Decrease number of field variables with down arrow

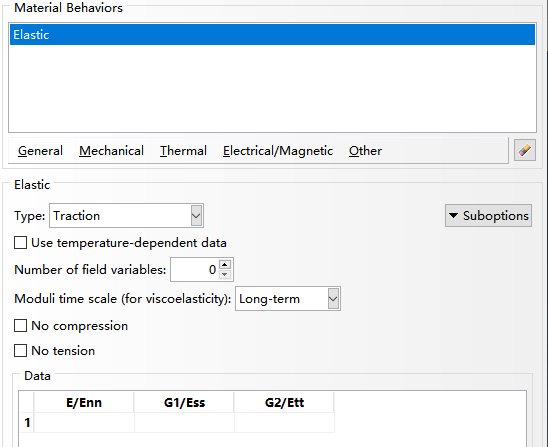225,274
